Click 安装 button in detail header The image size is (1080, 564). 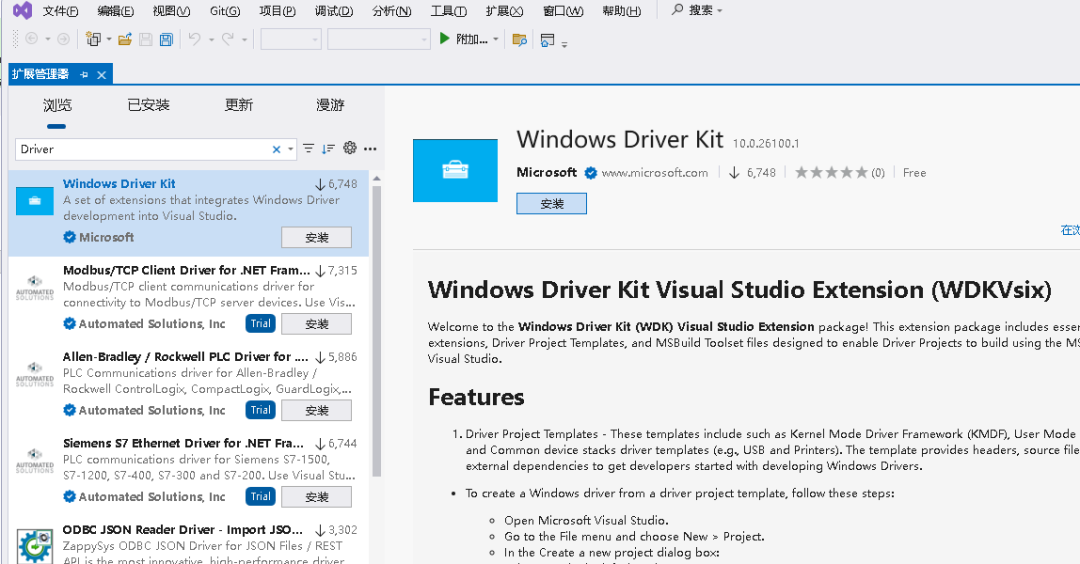pyautogui.click(x=552, y=204)
